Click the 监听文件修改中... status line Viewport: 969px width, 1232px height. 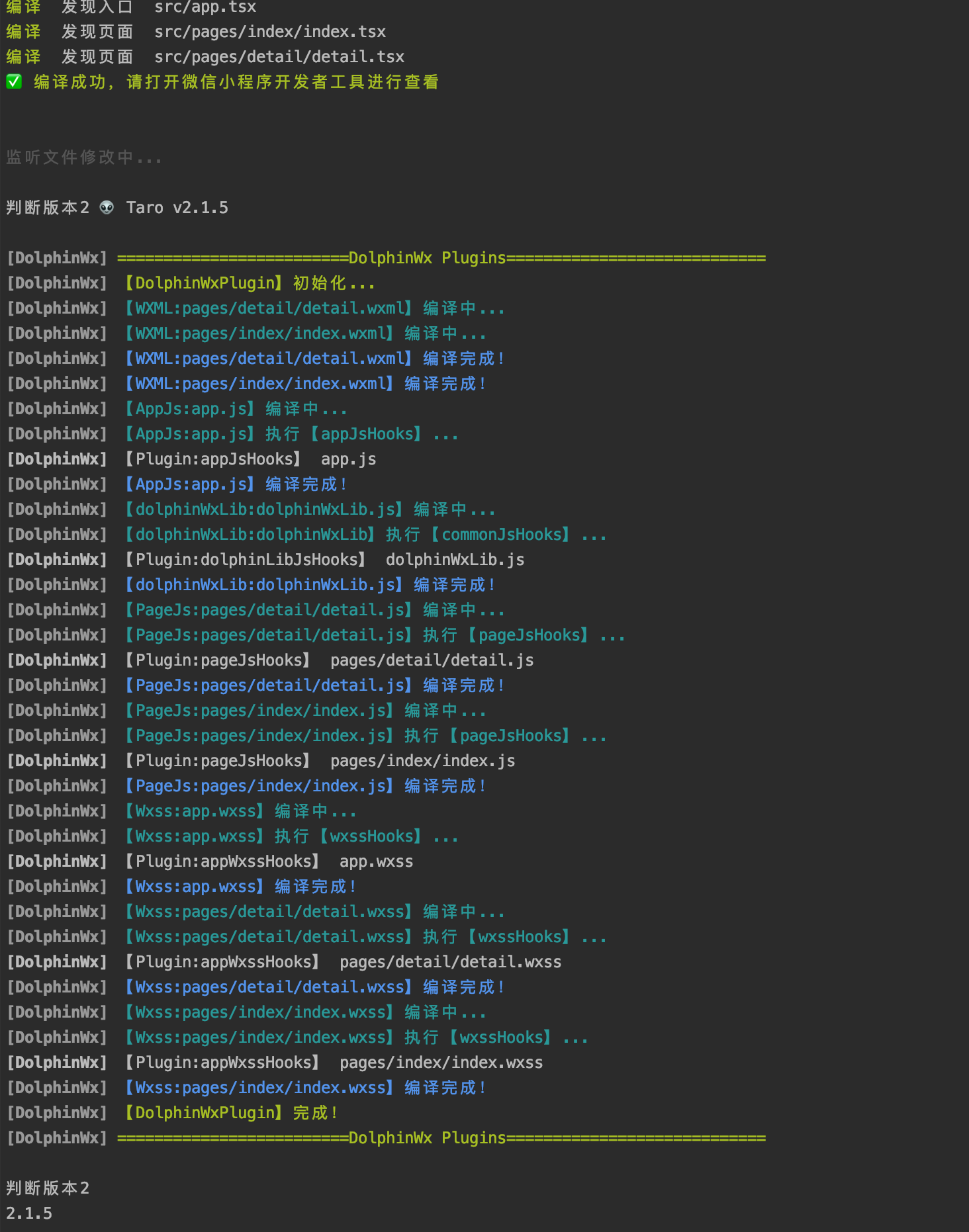[84, 157]
